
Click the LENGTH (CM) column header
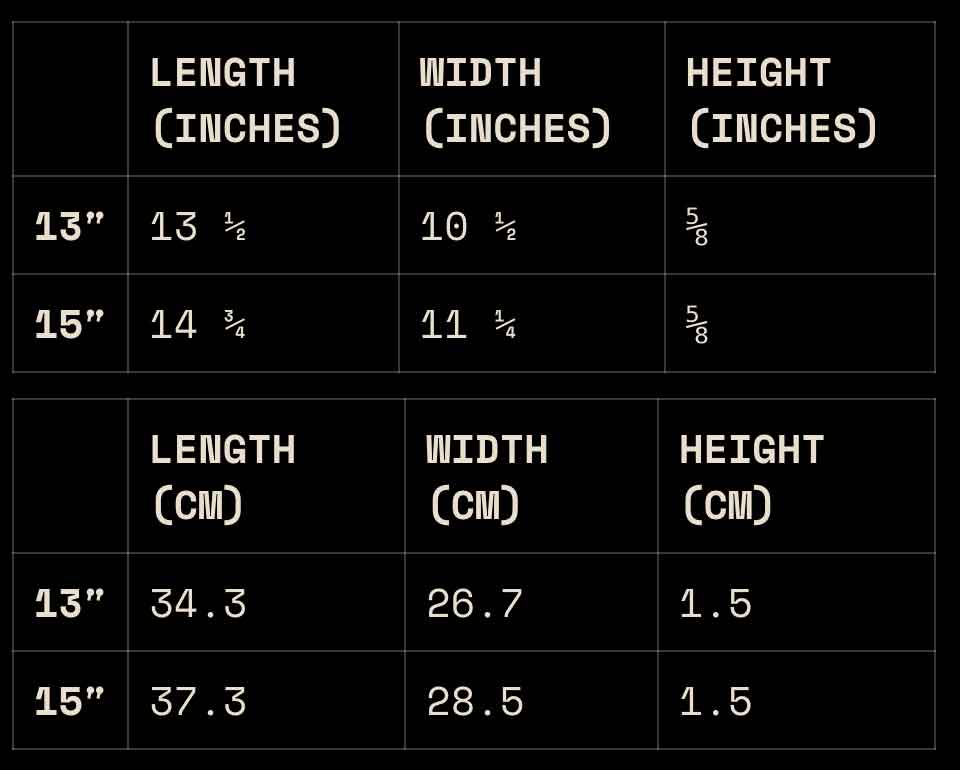click(x=222, y=478)
